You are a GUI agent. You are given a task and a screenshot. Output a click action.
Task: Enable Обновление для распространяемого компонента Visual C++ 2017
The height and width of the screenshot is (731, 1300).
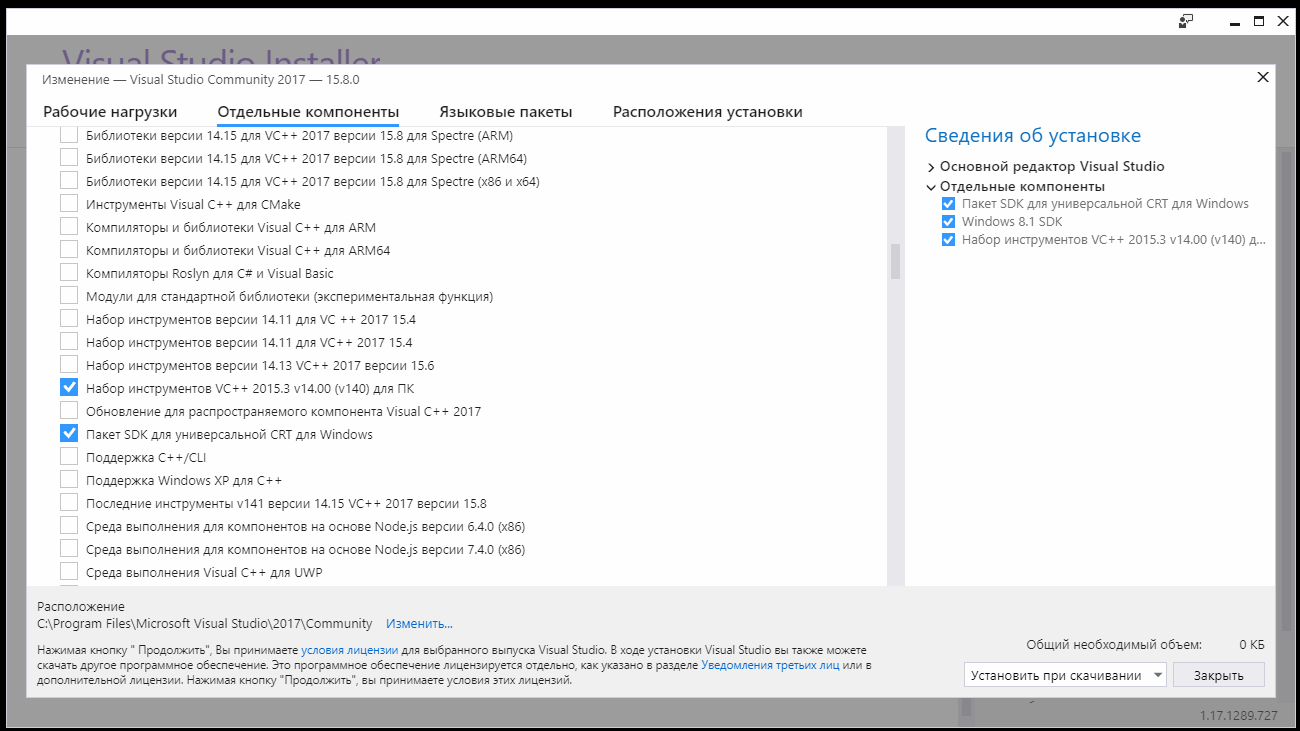(69, 411)
